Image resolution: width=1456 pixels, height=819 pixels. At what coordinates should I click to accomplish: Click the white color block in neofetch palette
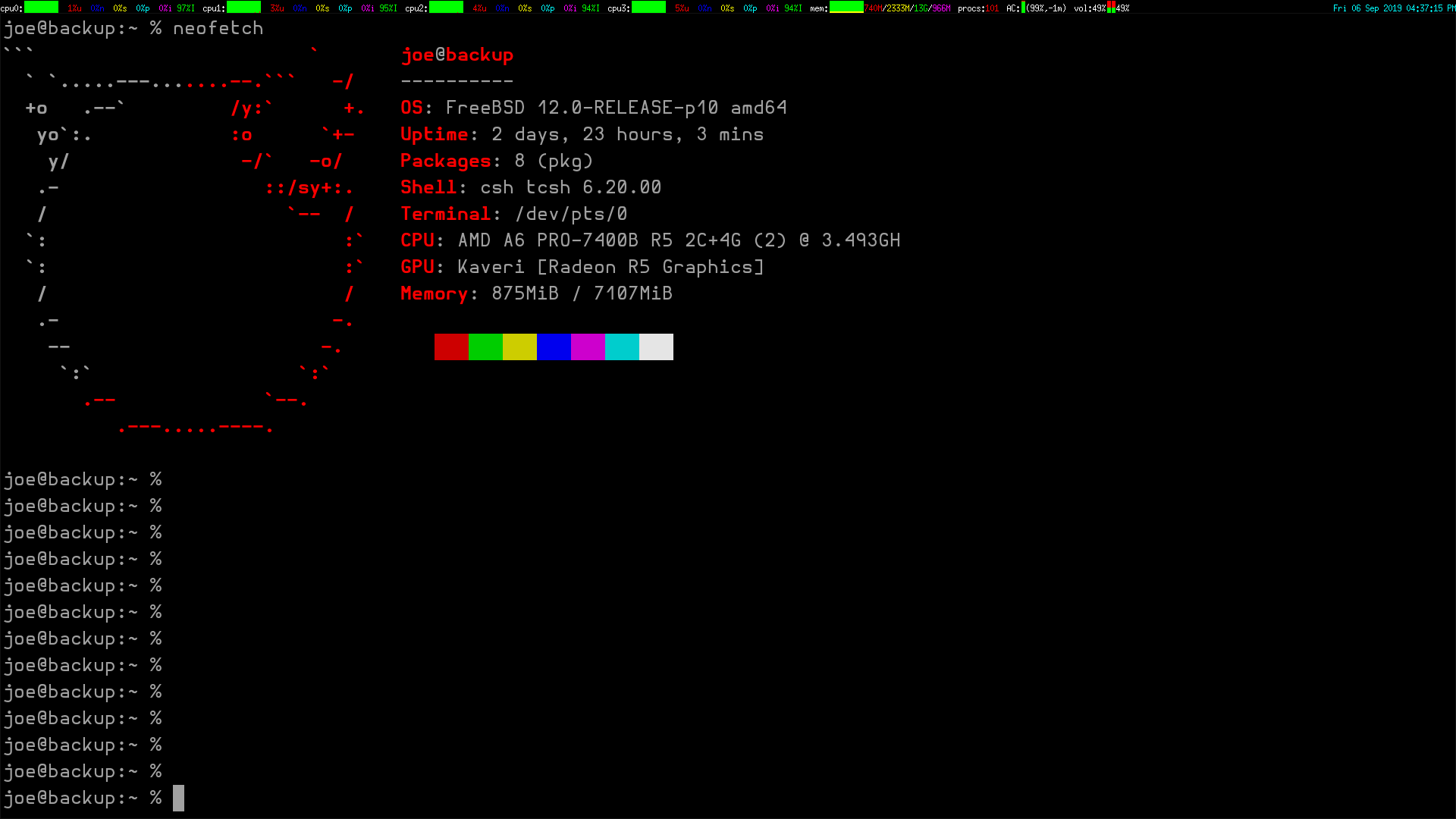(656, 347)
